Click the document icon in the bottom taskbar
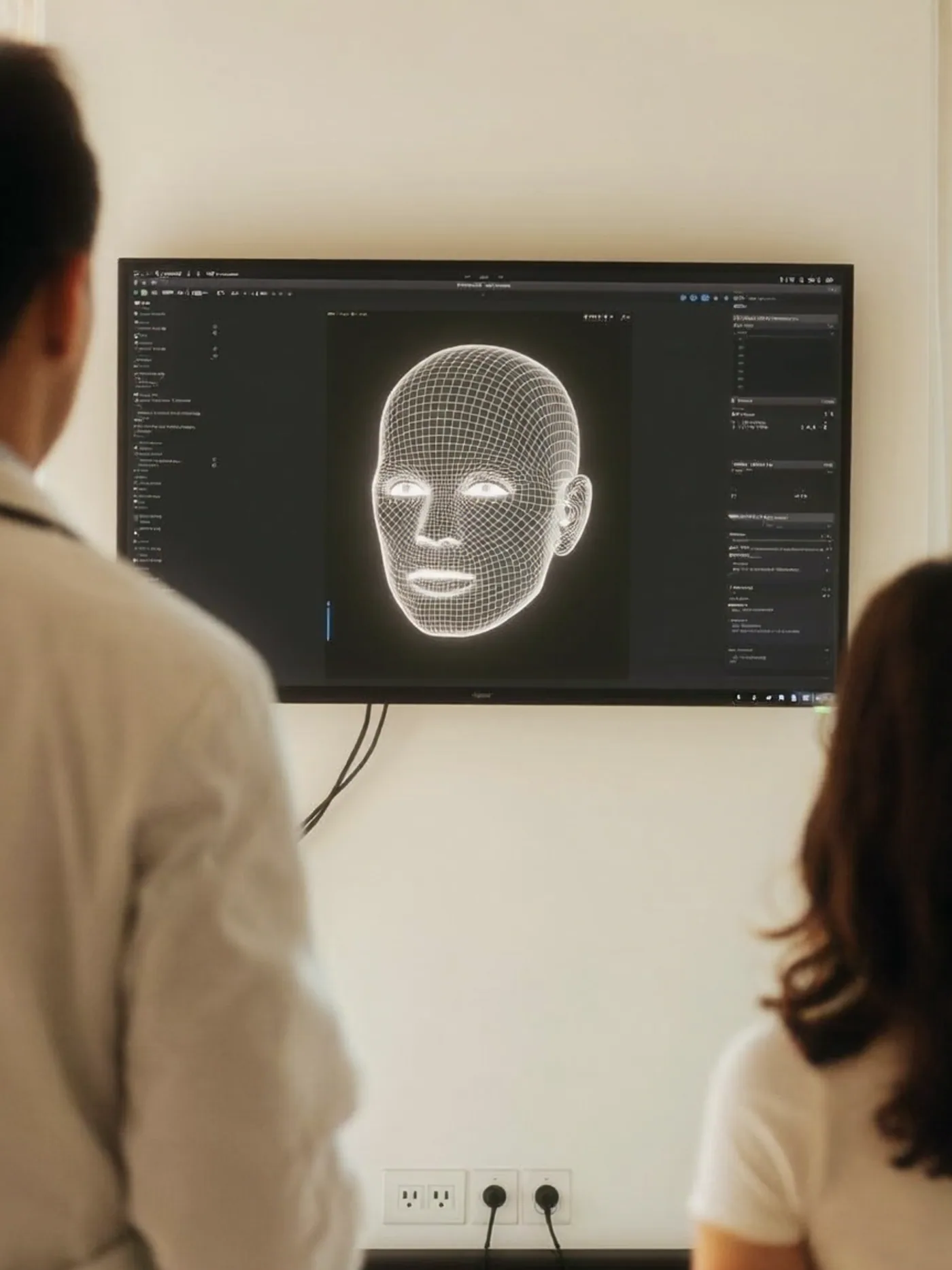 782,697
